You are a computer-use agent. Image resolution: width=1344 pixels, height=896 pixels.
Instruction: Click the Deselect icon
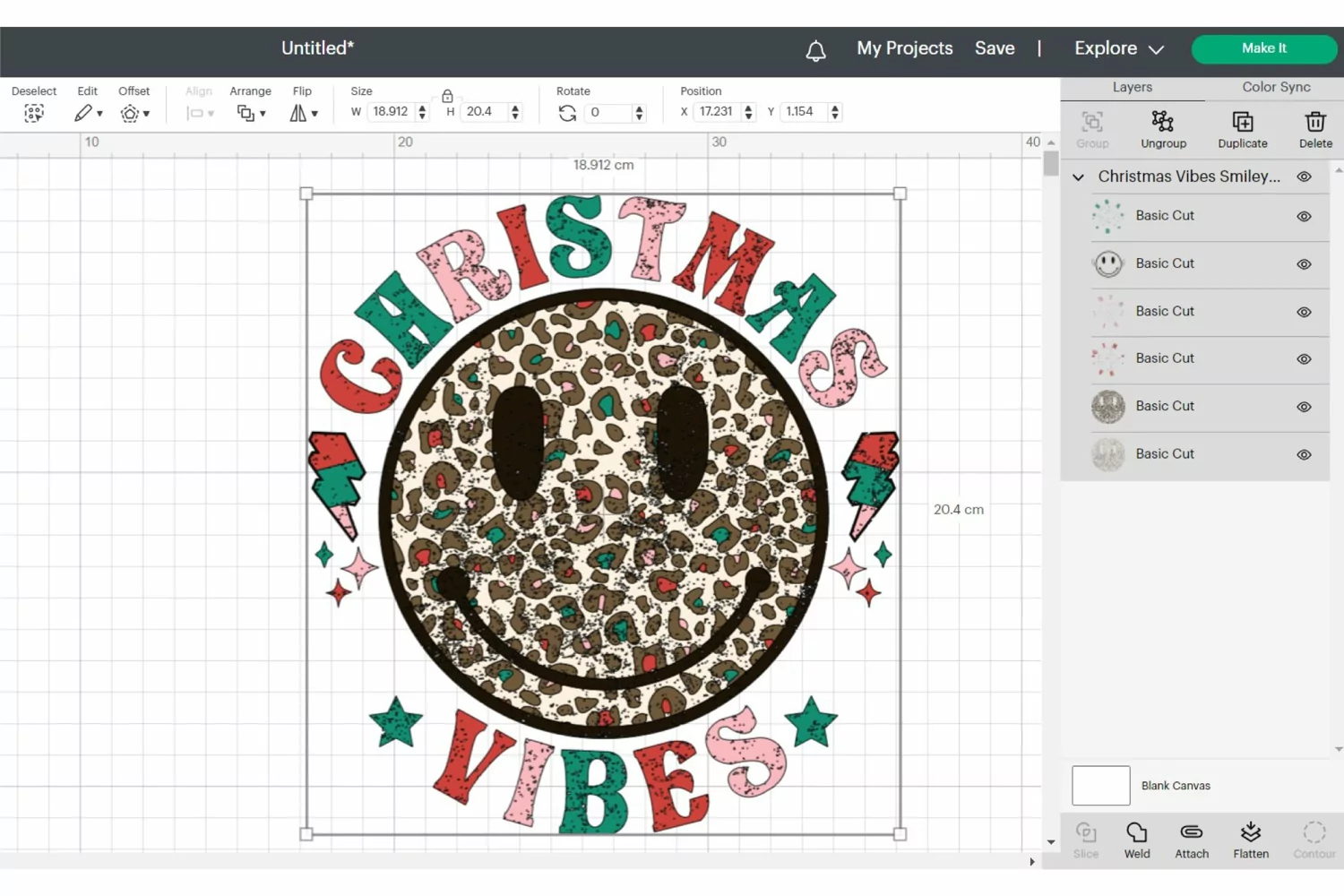34,113
